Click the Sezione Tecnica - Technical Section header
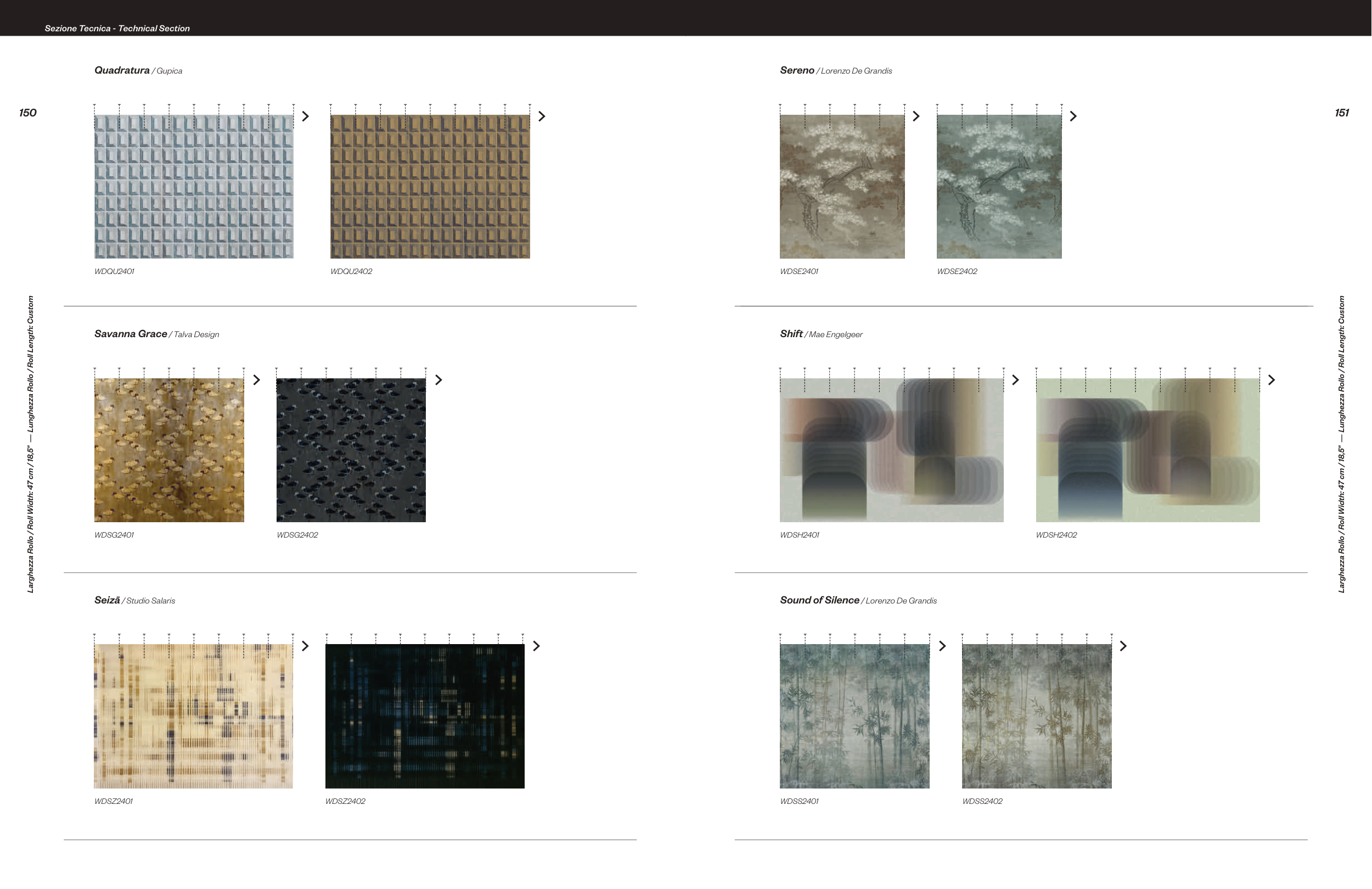 [x=117, y=28]
